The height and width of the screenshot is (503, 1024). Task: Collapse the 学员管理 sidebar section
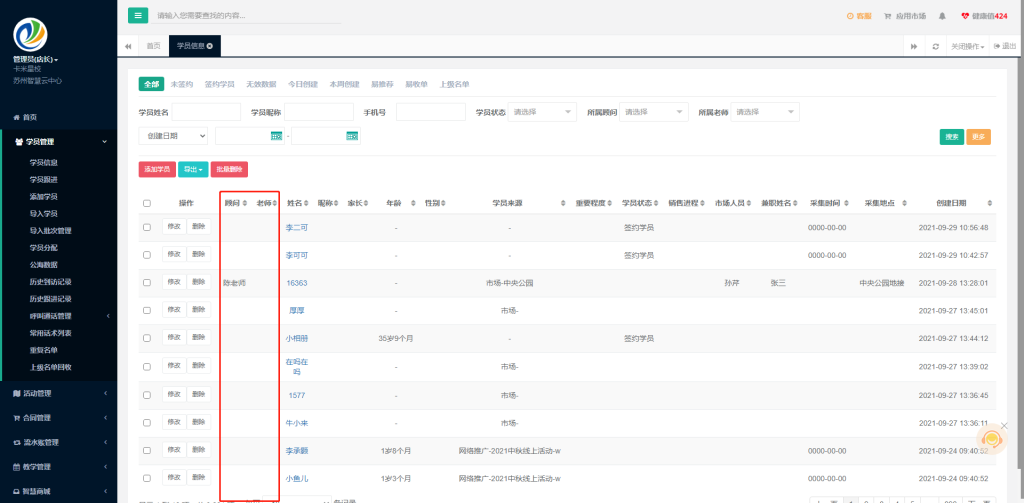[x=59, y=142]
